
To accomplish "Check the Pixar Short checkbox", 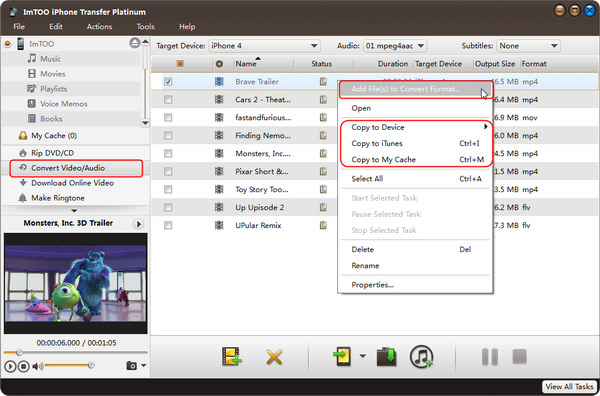I will point(168,171).
